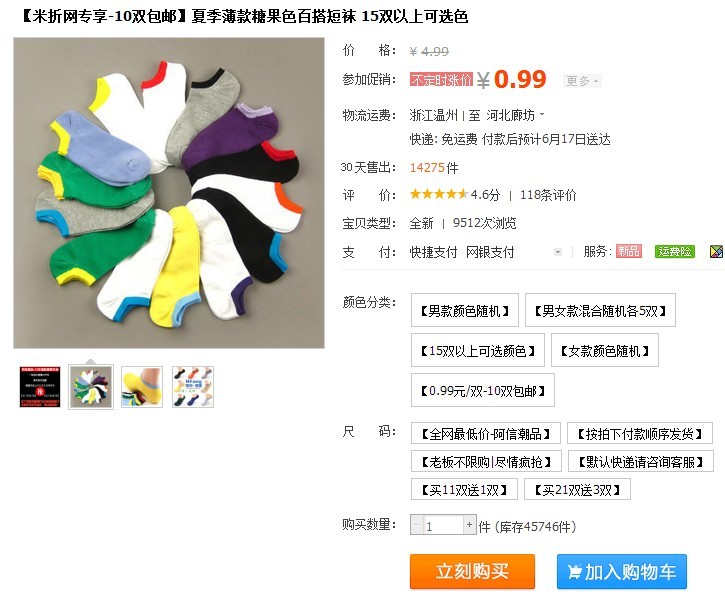Choose the 【0.99元/双-10双包邮】 option
The width and height of the screenshot is (725, 603).
(x=483, y=391)
